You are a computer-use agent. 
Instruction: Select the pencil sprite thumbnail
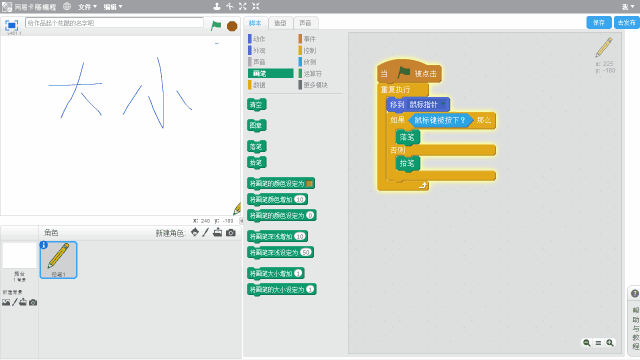(x=58, y=260)
